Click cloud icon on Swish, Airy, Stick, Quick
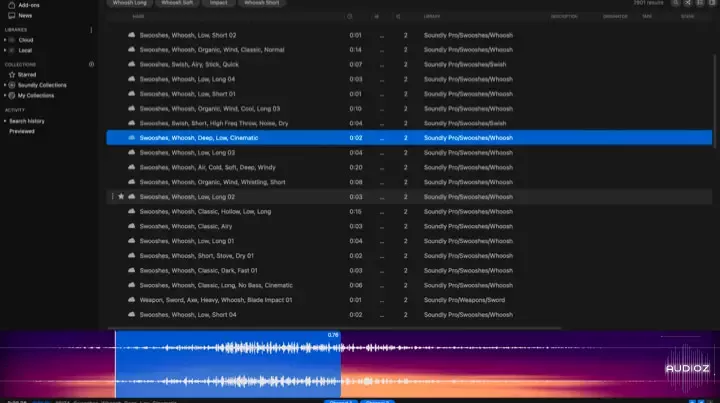 click(x=131, y=64)
